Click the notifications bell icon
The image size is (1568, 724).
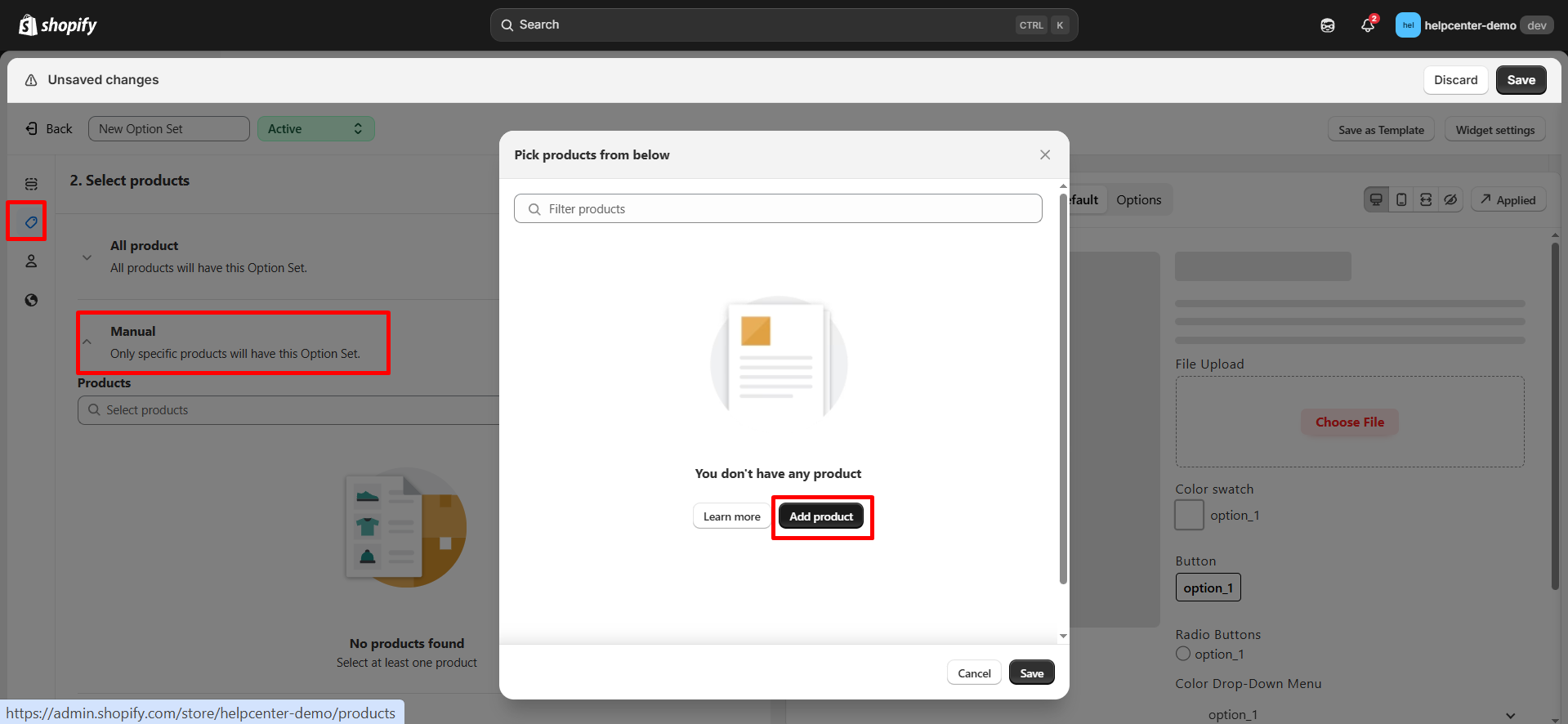point(1367,25)
